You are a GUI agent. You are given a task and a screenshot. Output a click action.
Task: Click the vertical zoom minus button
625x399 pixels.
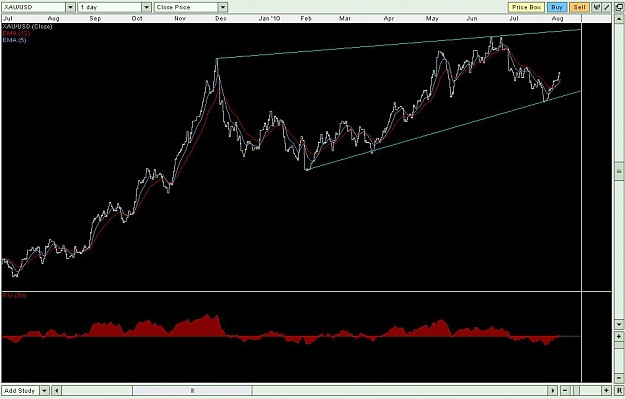pyautogui.click(x=619, y=378)
